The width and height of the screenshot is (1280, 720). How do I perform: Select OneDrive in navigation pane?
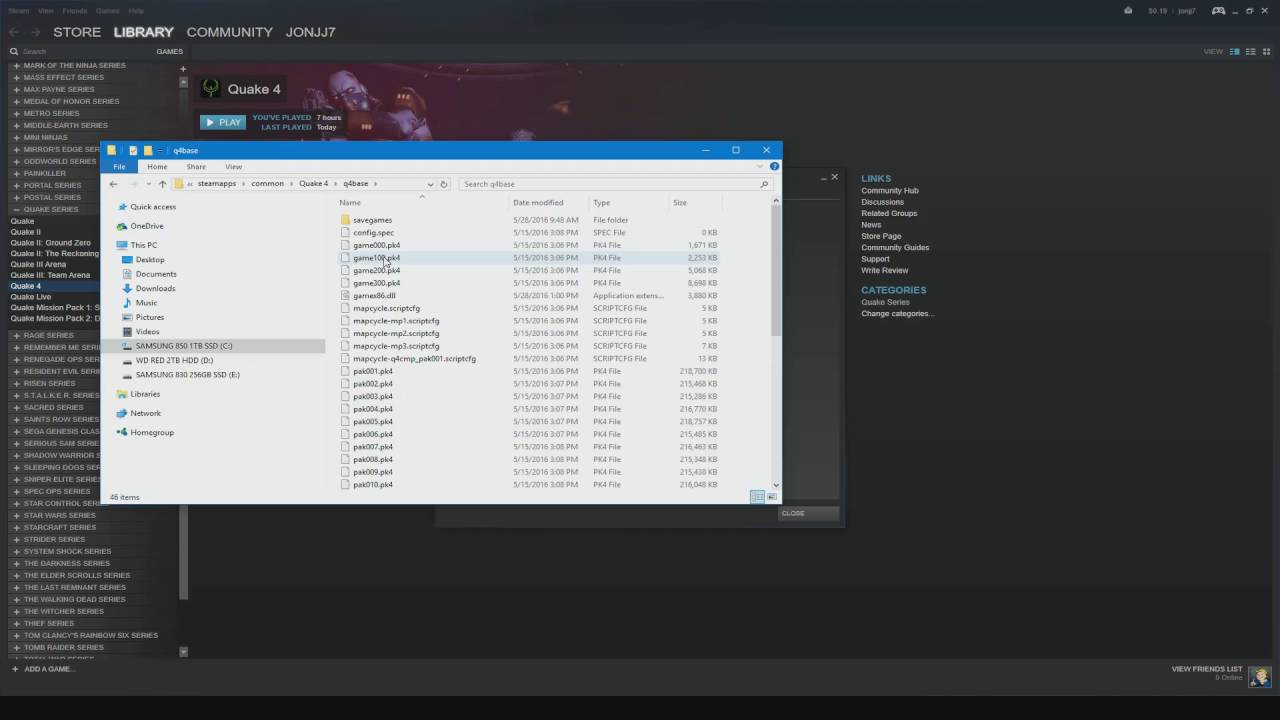tap(146, 226)
